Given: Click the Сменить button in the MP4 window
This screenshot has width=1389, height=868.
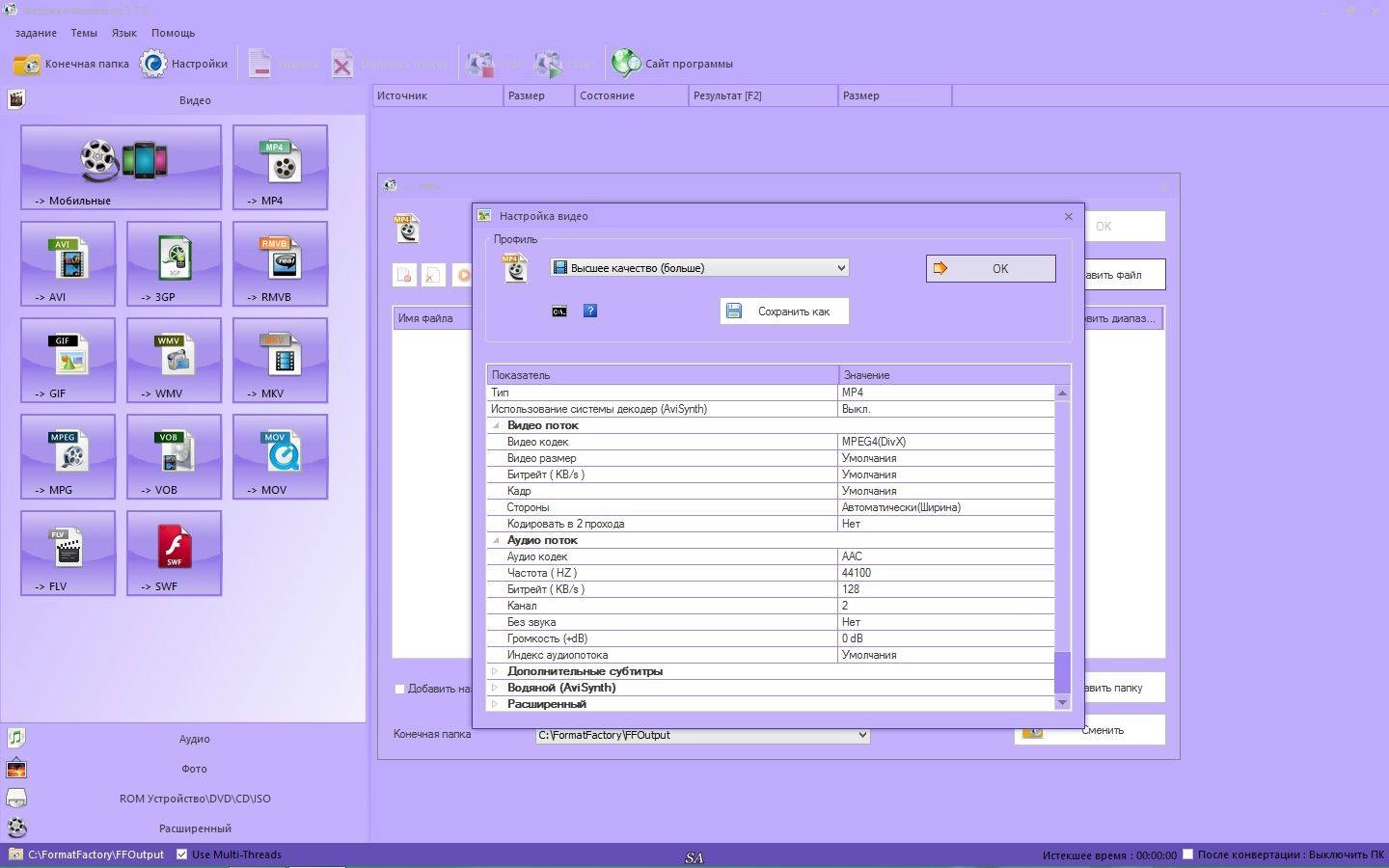Looking at the screenshot, I should click(x=1090, y=730).
